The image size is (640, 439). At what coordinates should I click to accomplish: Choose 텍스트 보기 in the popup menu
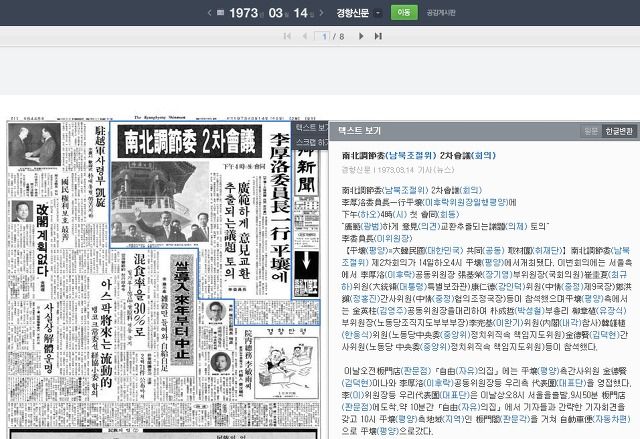[x=311, y=128]
